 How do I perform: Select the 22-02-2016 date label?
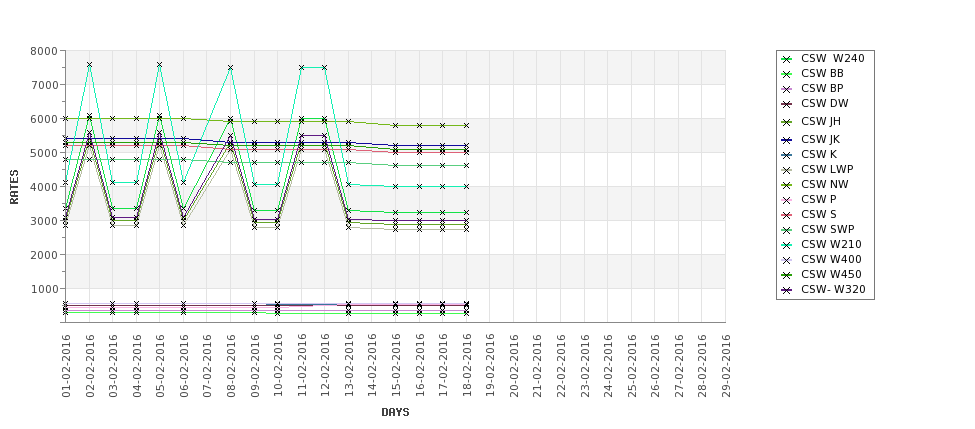click(x=561, y=366)
